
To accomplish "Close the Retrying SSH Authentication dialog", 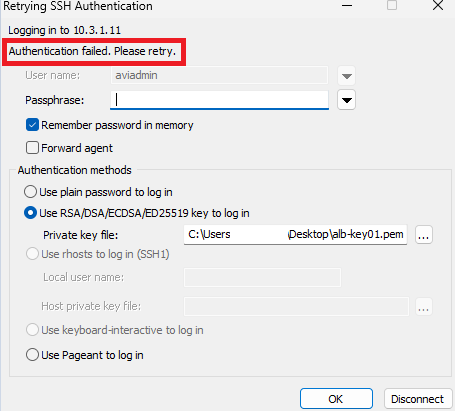I will tap(438, 5).
